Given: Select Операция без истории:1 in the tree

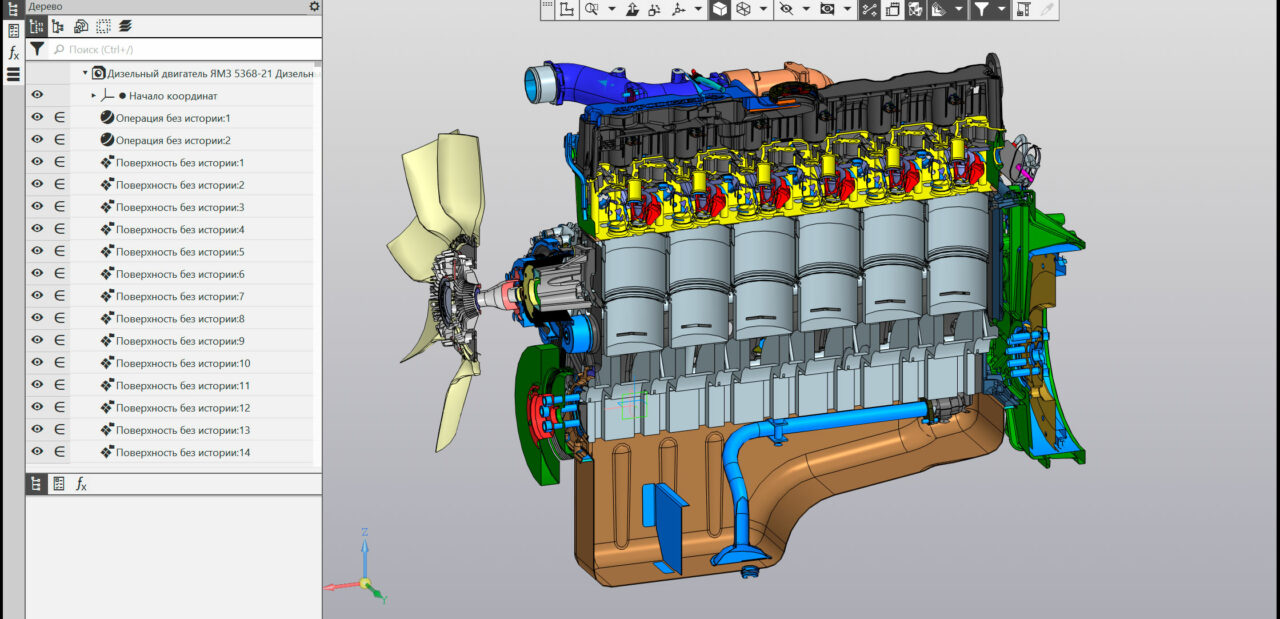Looking at the screenshot, I should click(x=172, y=118).
